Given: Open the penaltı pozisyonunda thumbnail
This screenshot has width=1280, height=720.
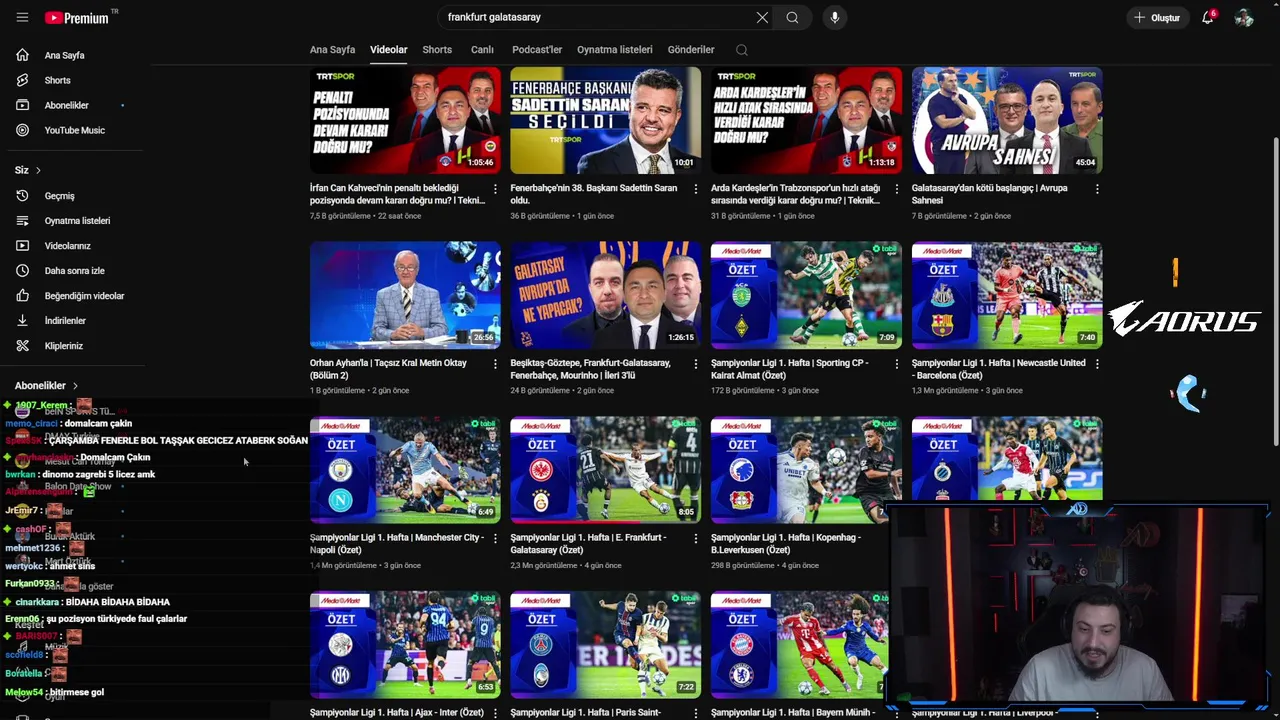Looking at the screenshot, I should [405, 120].
